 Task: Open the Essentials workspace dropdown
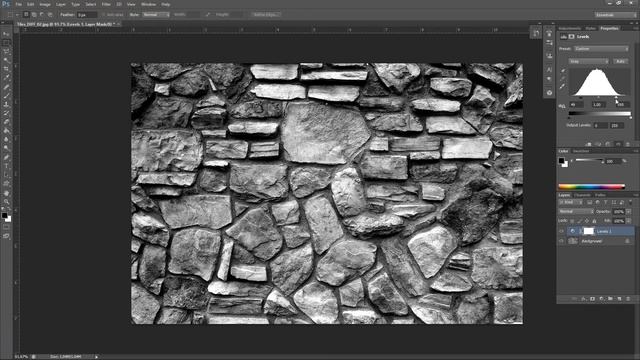coord(616,15)
